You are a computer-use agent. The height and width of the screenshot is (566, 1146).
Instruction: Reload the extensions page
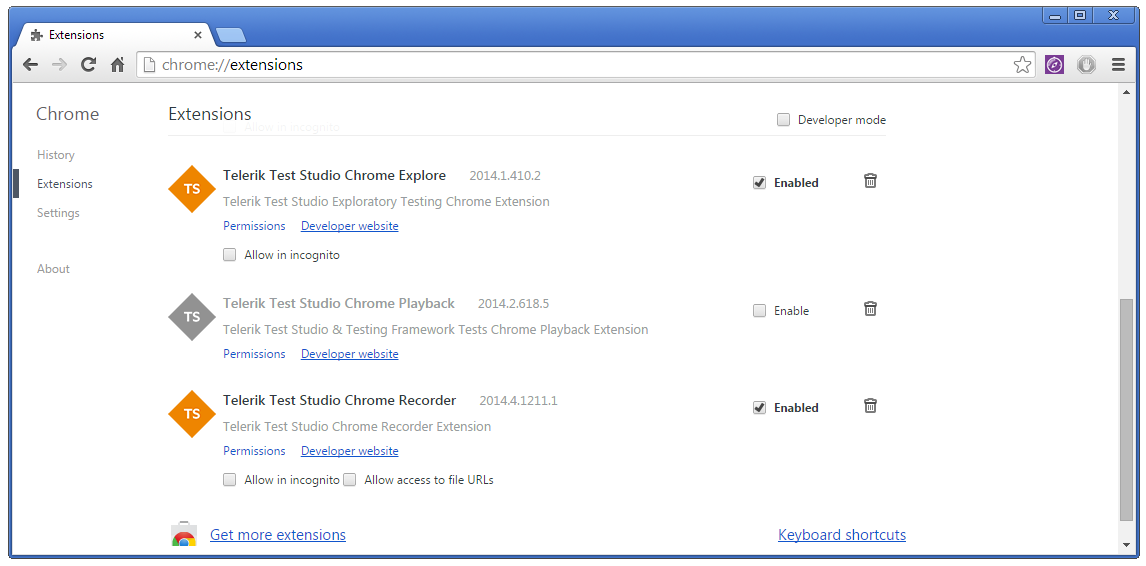click(x=88, y=65)
